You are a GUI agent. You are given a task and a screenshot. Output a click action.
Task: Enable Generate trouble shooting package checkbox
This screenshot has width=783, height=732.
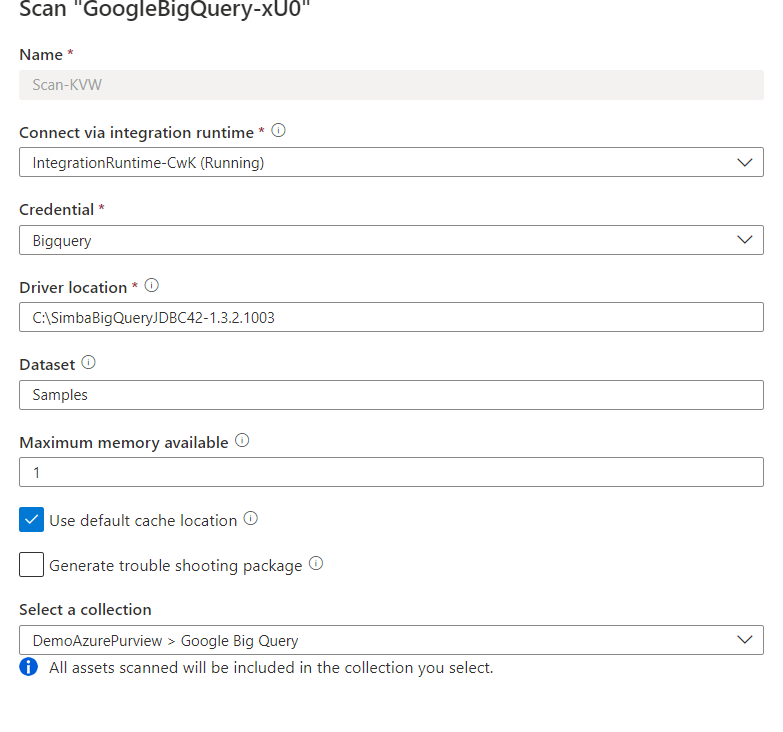[x=31, y=565]
